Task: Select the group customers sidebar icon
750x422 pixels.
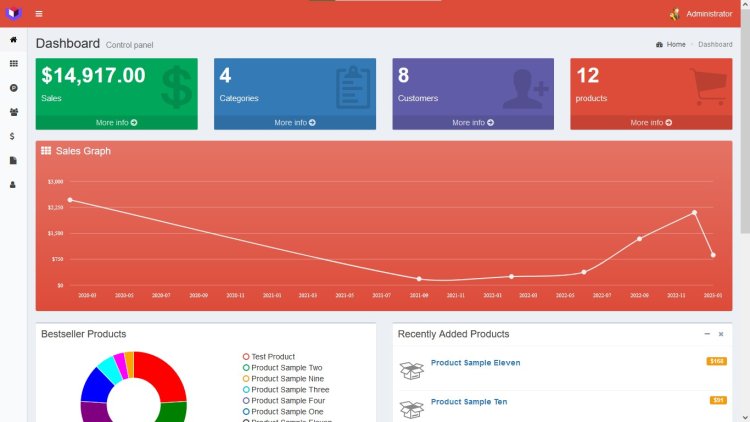Action: click(x=13, y=112)
